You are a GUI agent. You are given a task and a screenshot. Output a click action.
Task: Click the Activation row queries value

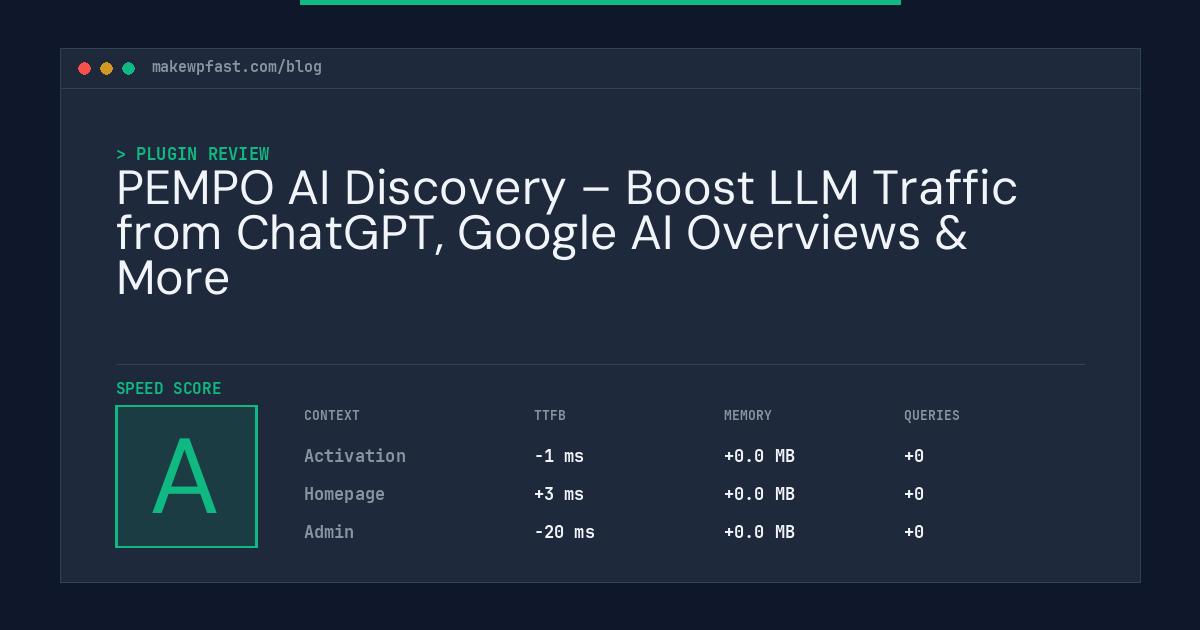tap(914, 456)
